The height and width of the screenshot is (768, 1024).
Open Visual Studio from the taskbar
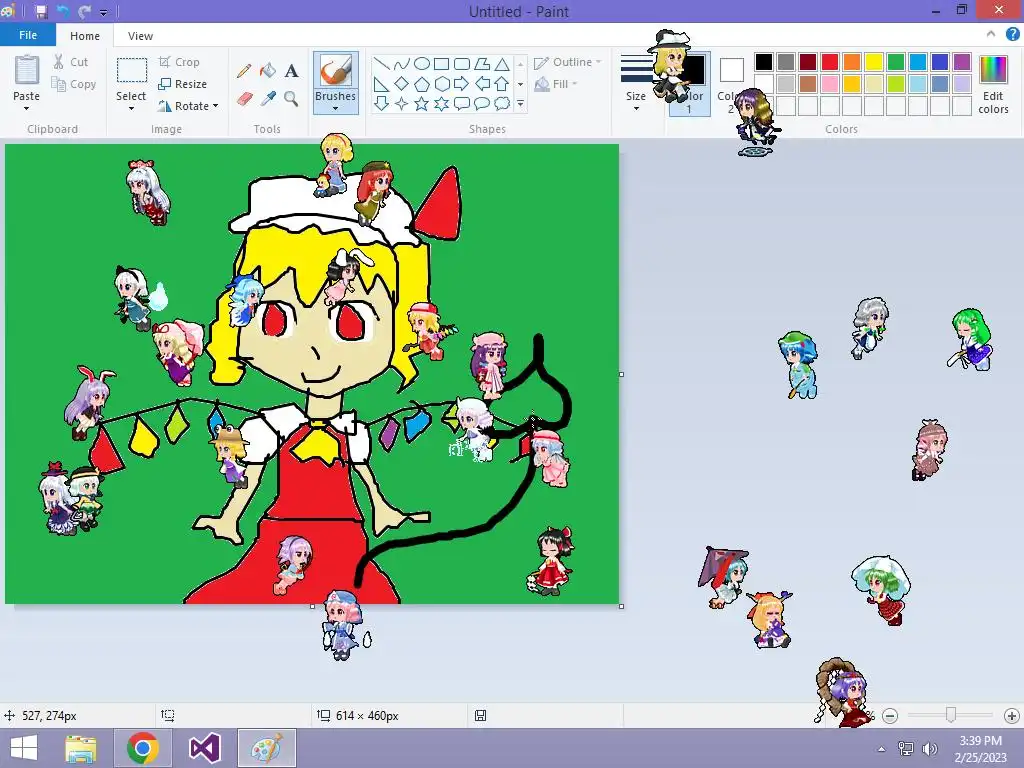(x=204, y=748)
